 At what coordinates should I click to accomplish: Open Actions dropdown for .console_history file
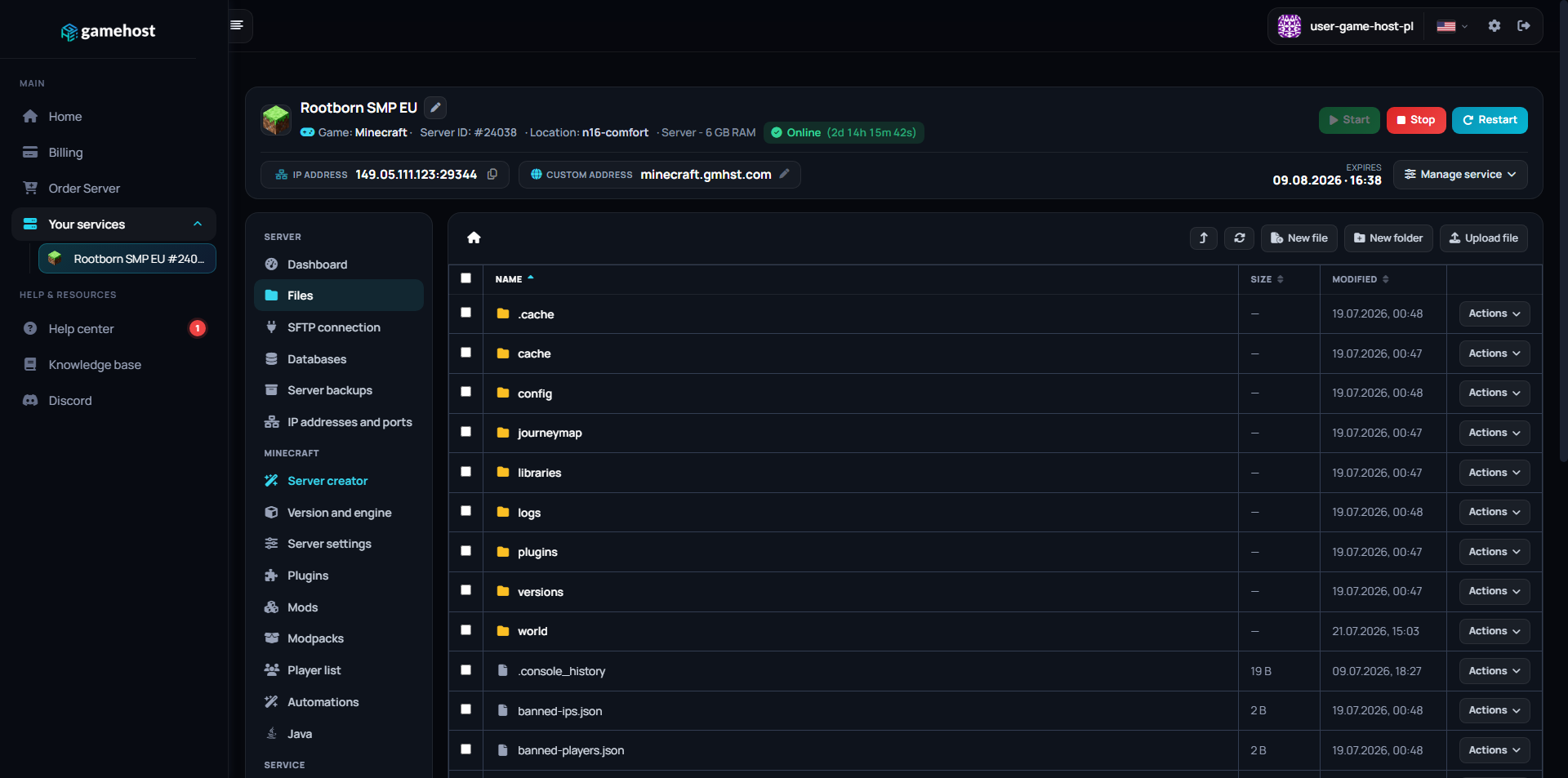1494,671
